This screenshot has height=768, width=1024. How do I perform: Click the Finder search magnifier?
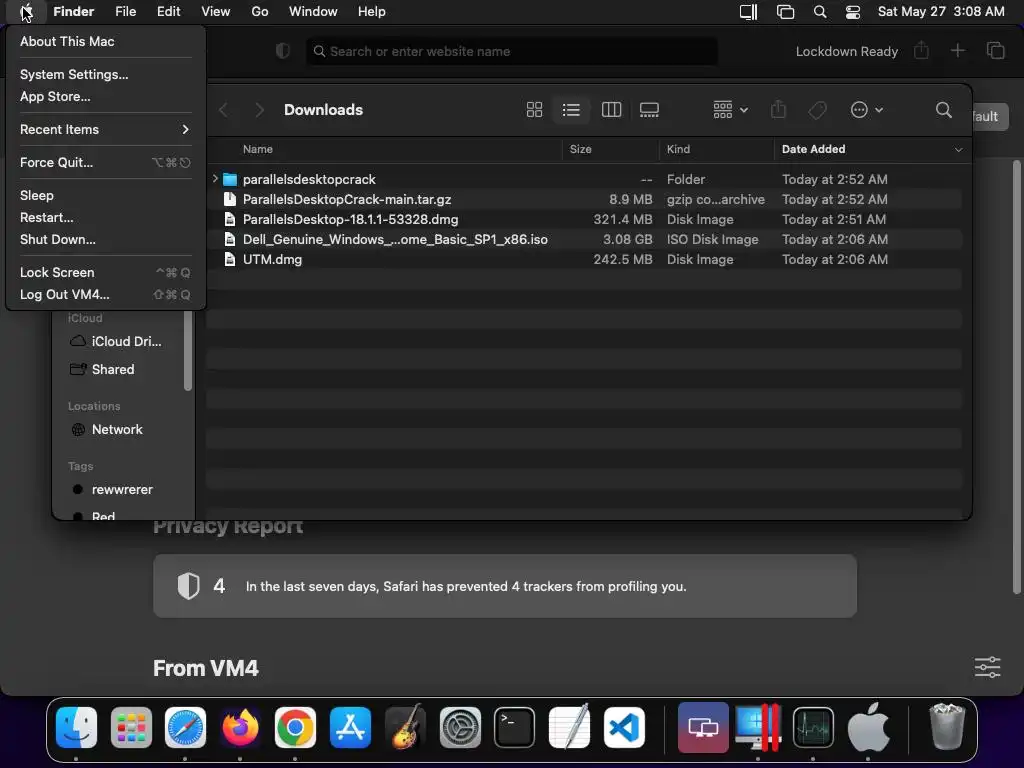(944, 110)
